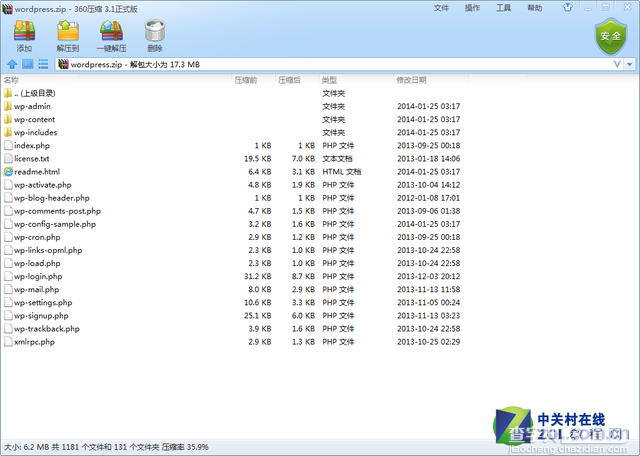Select the wp-trackback.php file name

47,329
